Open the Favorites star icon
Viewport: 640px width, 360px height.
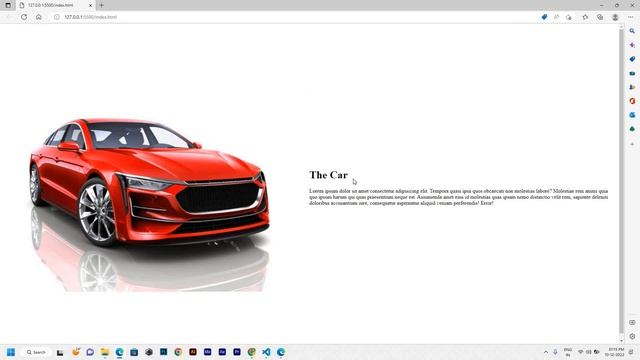click(585, 17)
